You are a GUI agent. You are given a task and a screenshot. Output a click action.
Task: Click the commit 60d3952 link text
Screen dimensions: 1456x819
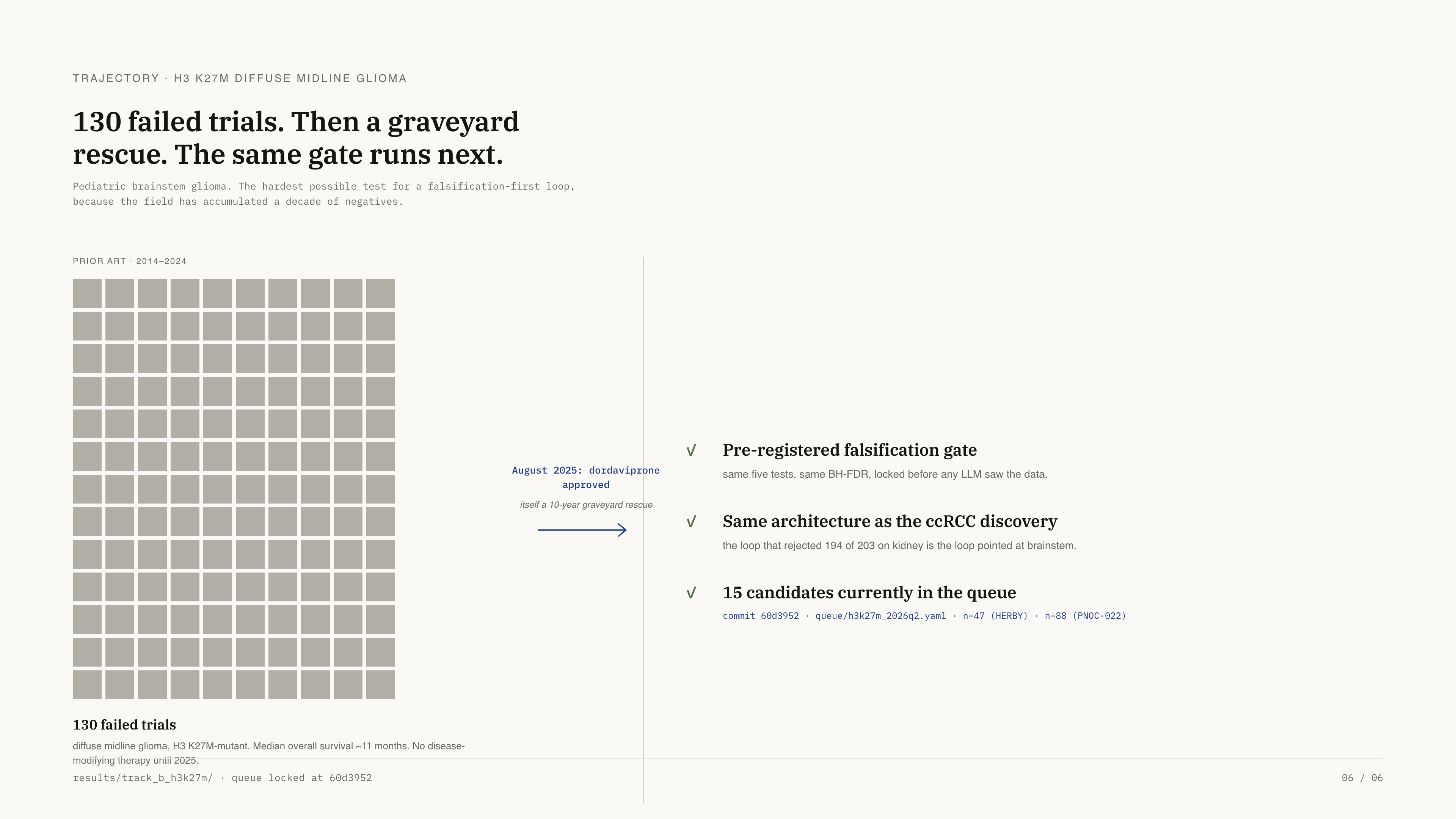tap(761, 615)
